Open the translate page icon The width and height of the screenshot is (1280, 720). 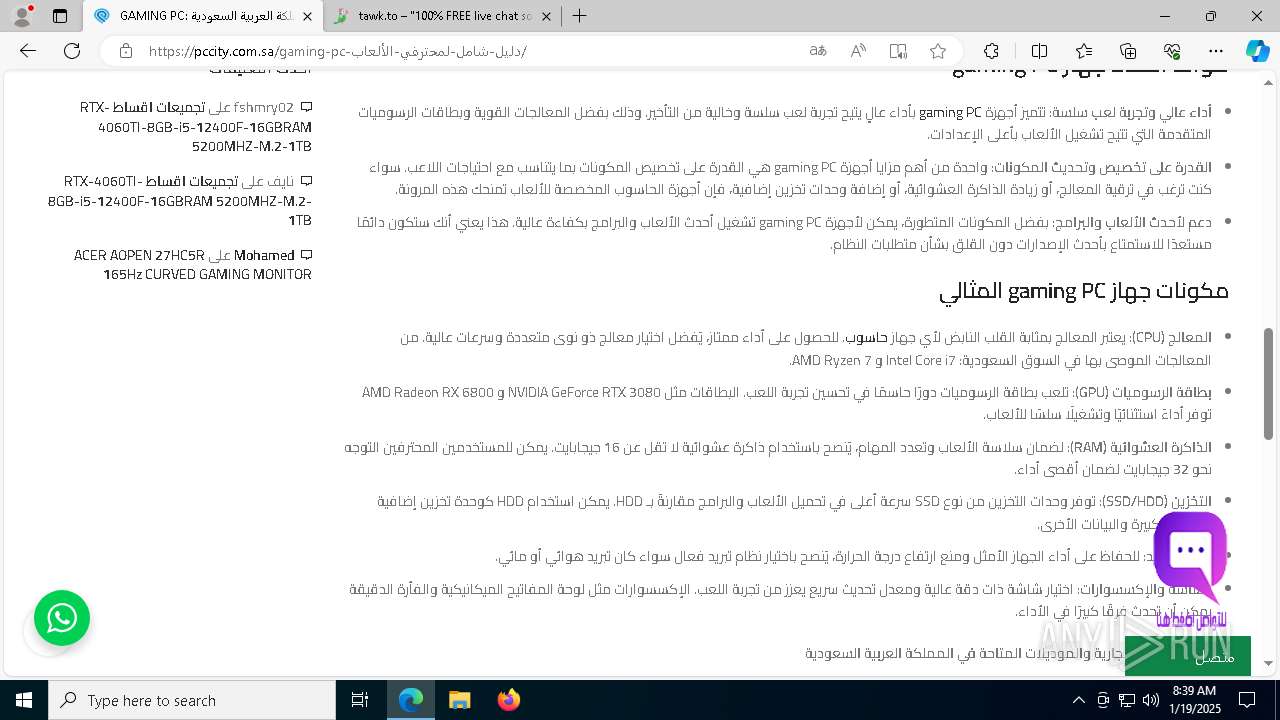pyautogui.click(x=818, y=51)
